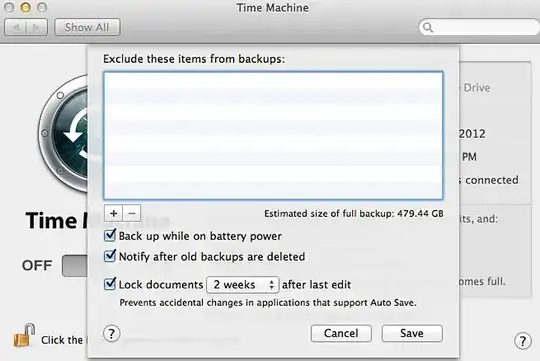This screenshot has width=540, height=361.
Task: Save the Time Machine options
Action: 412,333
